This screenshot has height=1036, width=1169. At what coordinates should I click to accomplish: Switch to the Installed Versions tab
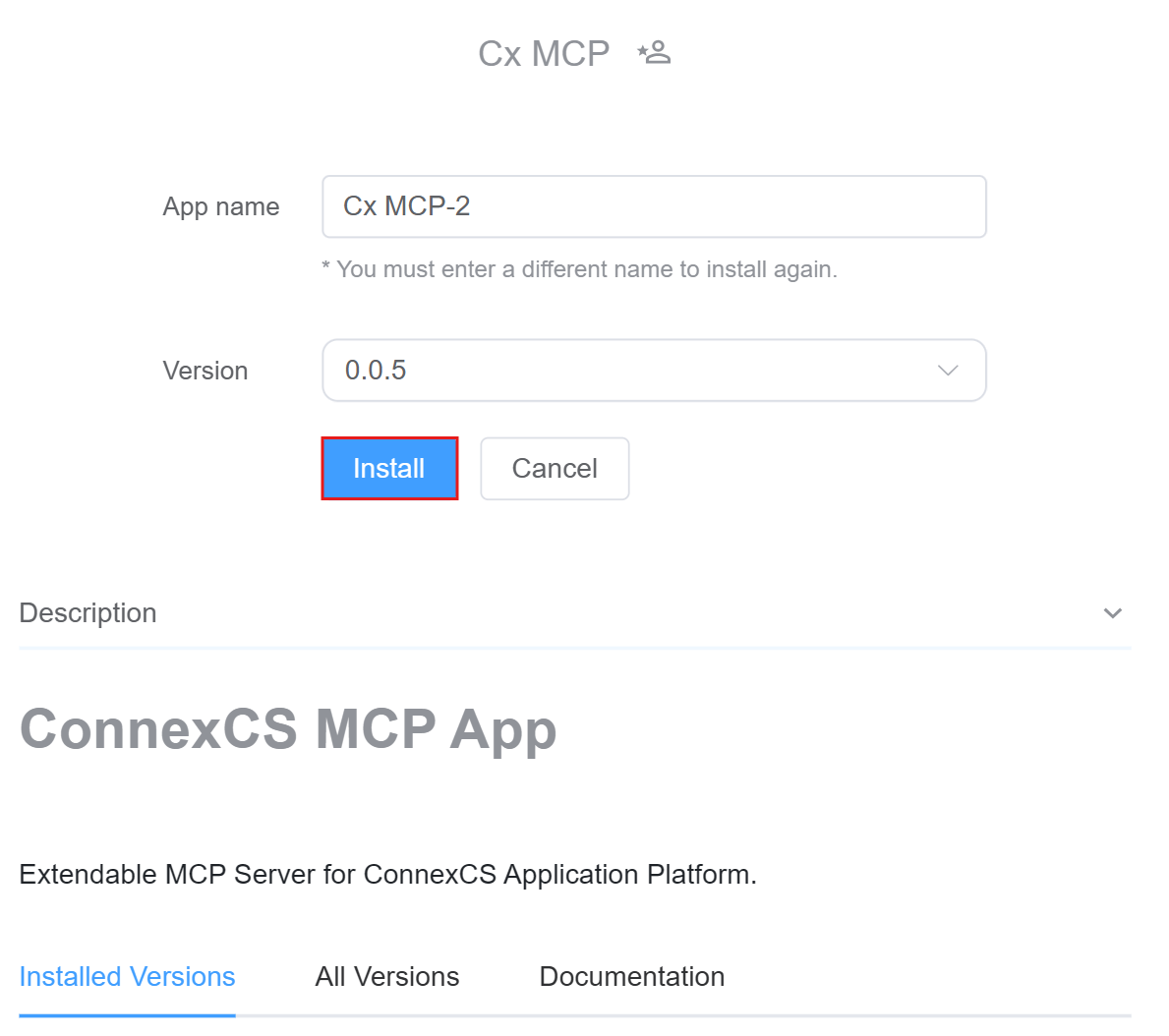point(127,976)
